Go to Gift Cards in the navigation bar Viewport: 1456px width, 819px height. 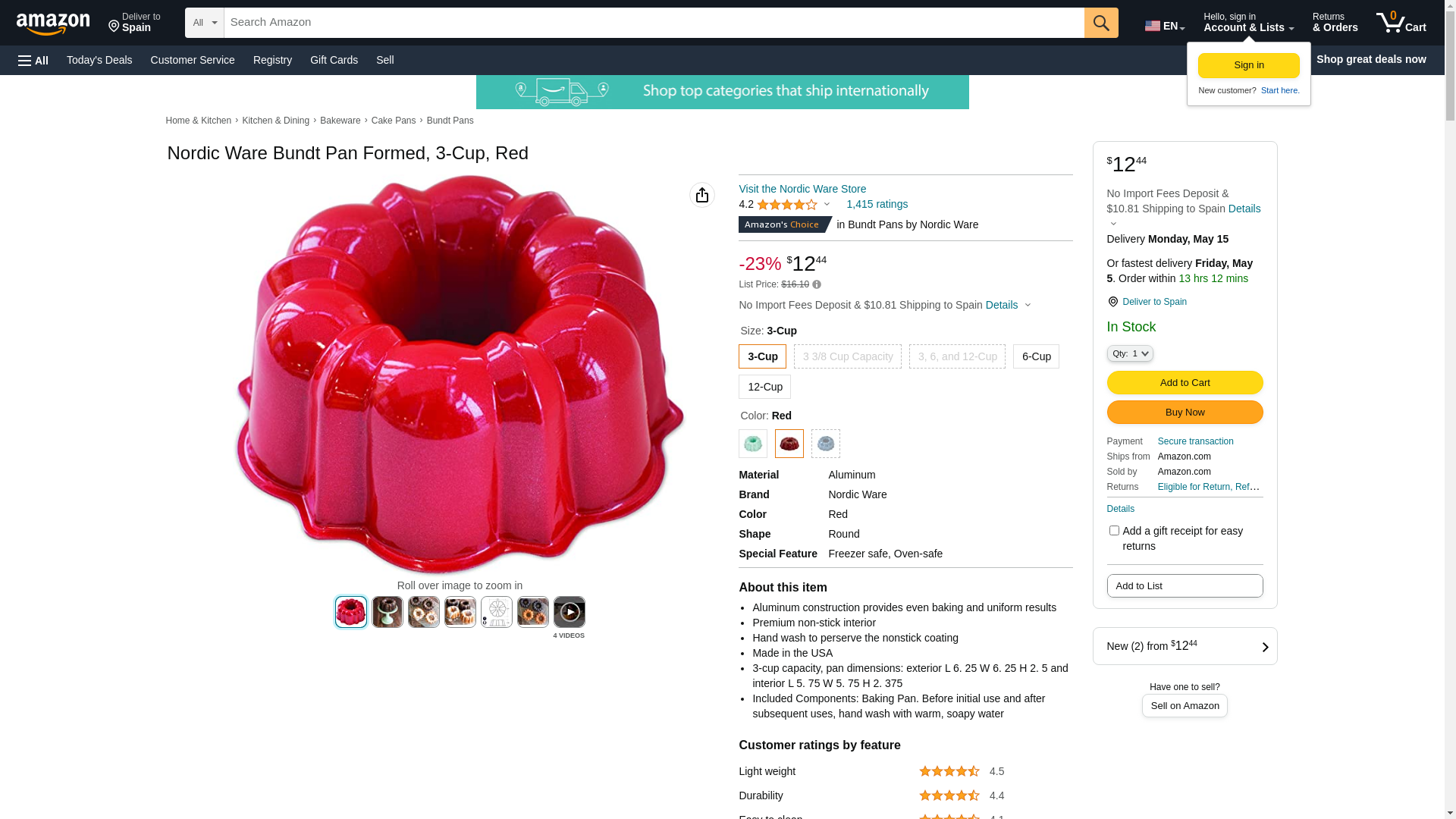pyautogui.click(x=334, y=60)
